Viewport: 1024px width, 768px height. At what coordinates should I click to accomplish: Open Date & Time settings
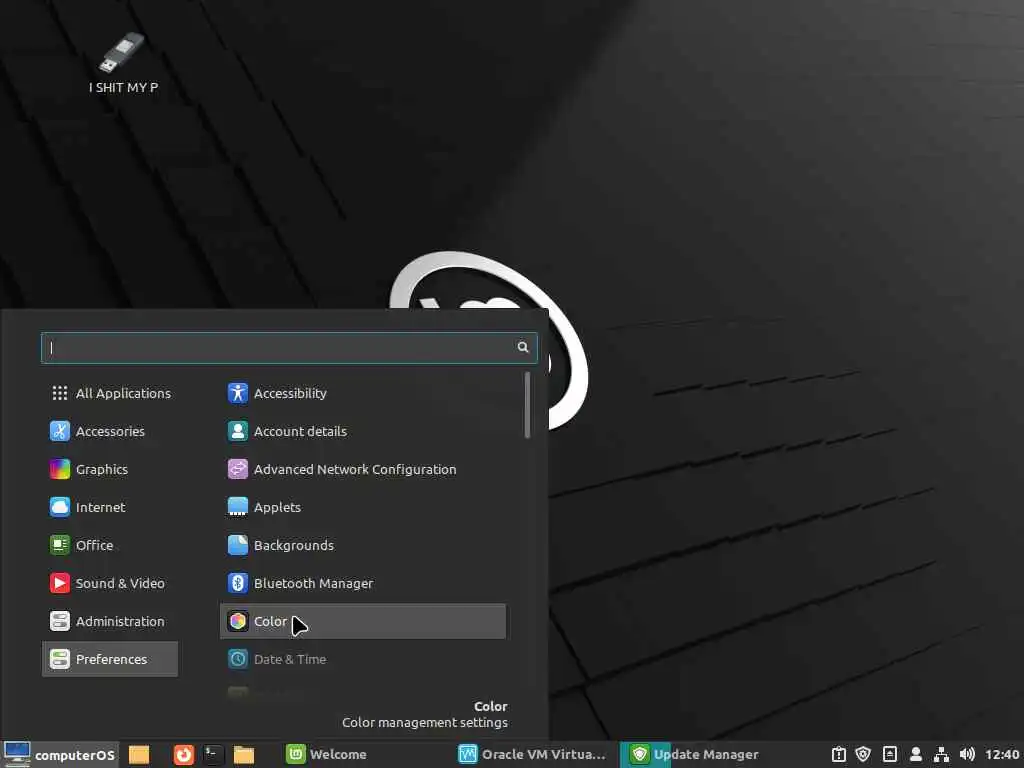click(362, 659)
